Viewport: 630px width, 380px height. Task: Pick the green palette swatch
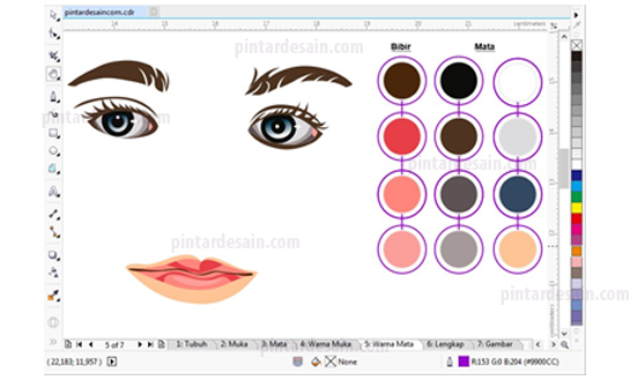click(x=577, y=197)
